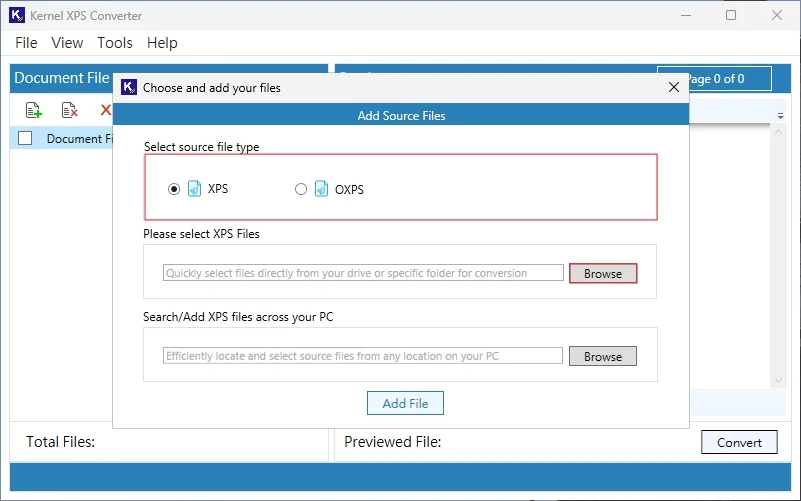Close the Choose and add your files dialog
This screenshot has height=501, width=801.
pyautogui.click(x=674, y=87)
